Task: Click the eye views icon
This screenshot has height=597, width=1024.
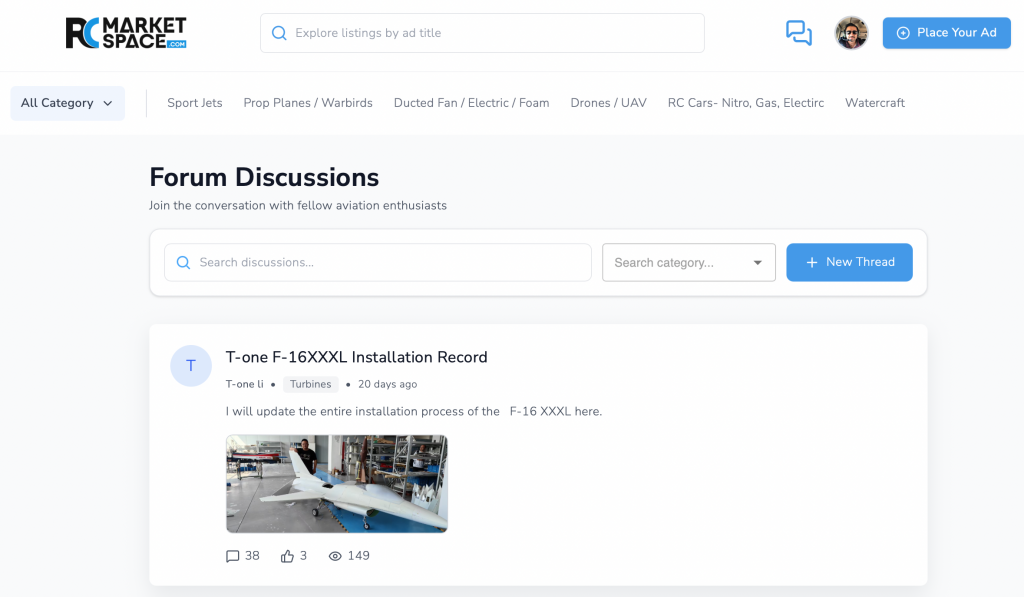Action: coord(335,556)
